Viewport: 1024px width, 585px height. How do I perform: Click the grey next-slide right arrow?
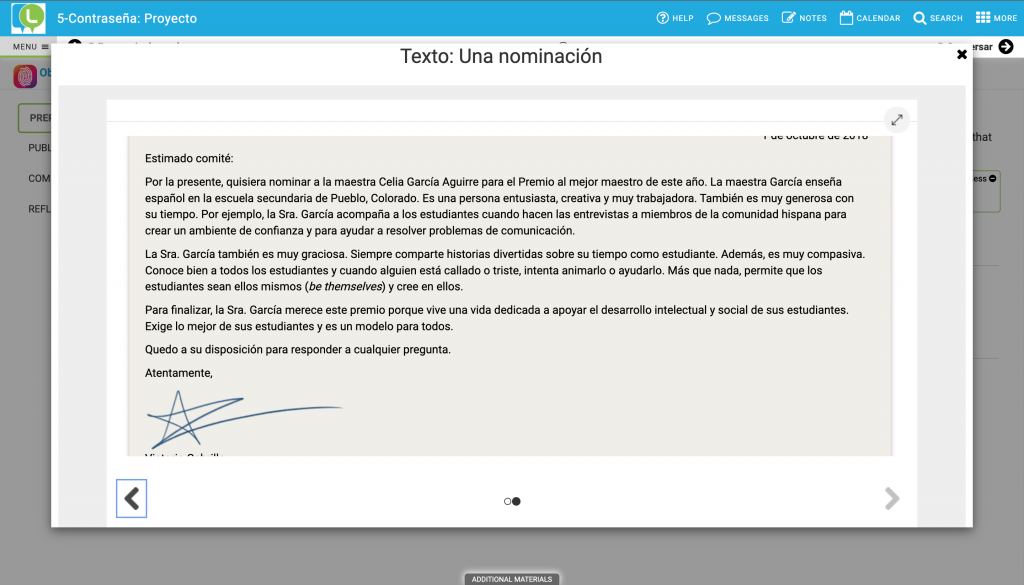892,499
